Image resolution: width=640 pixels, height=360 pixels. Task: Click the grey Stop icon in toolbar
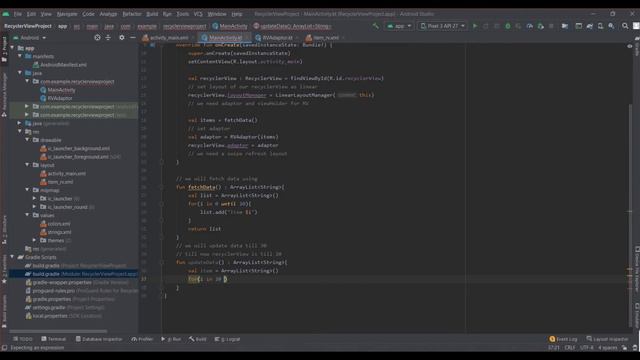551,26
